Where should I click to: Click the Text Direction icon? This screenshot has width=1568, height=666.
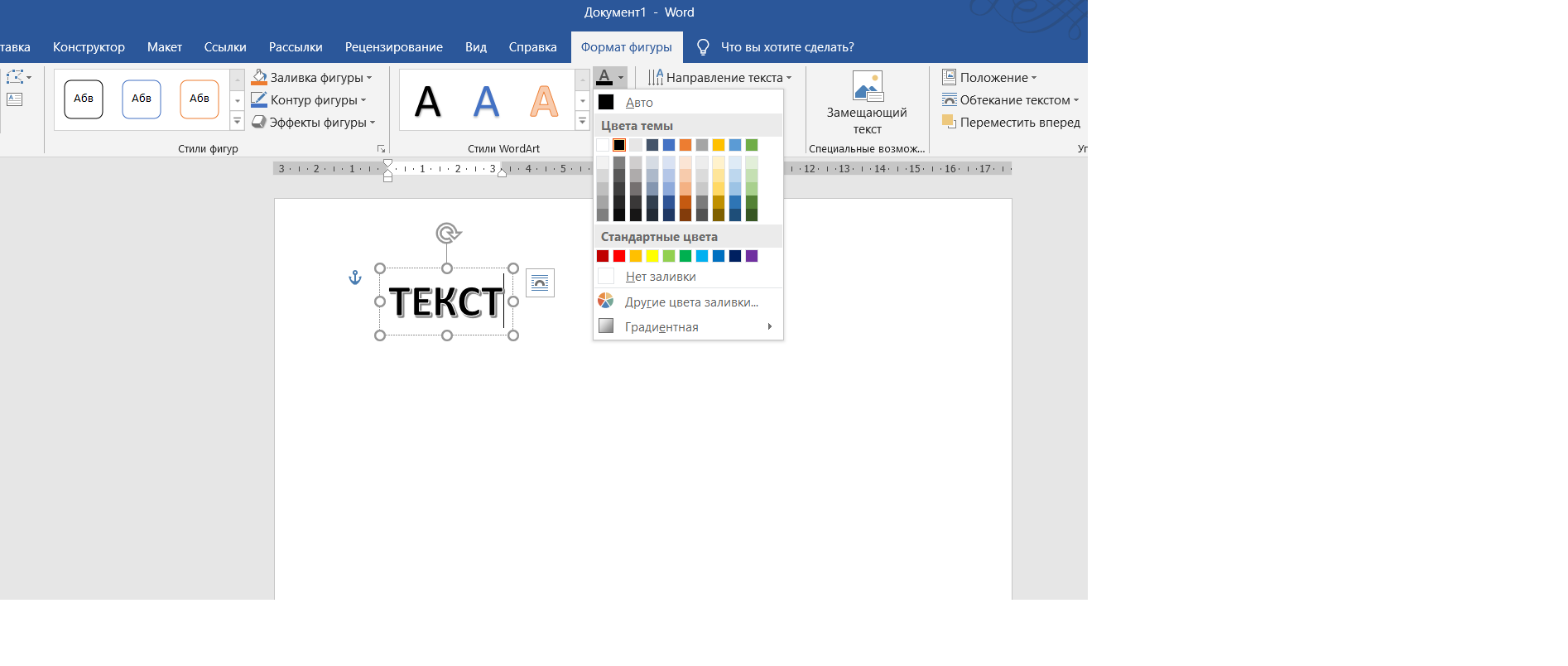(656, 77)
